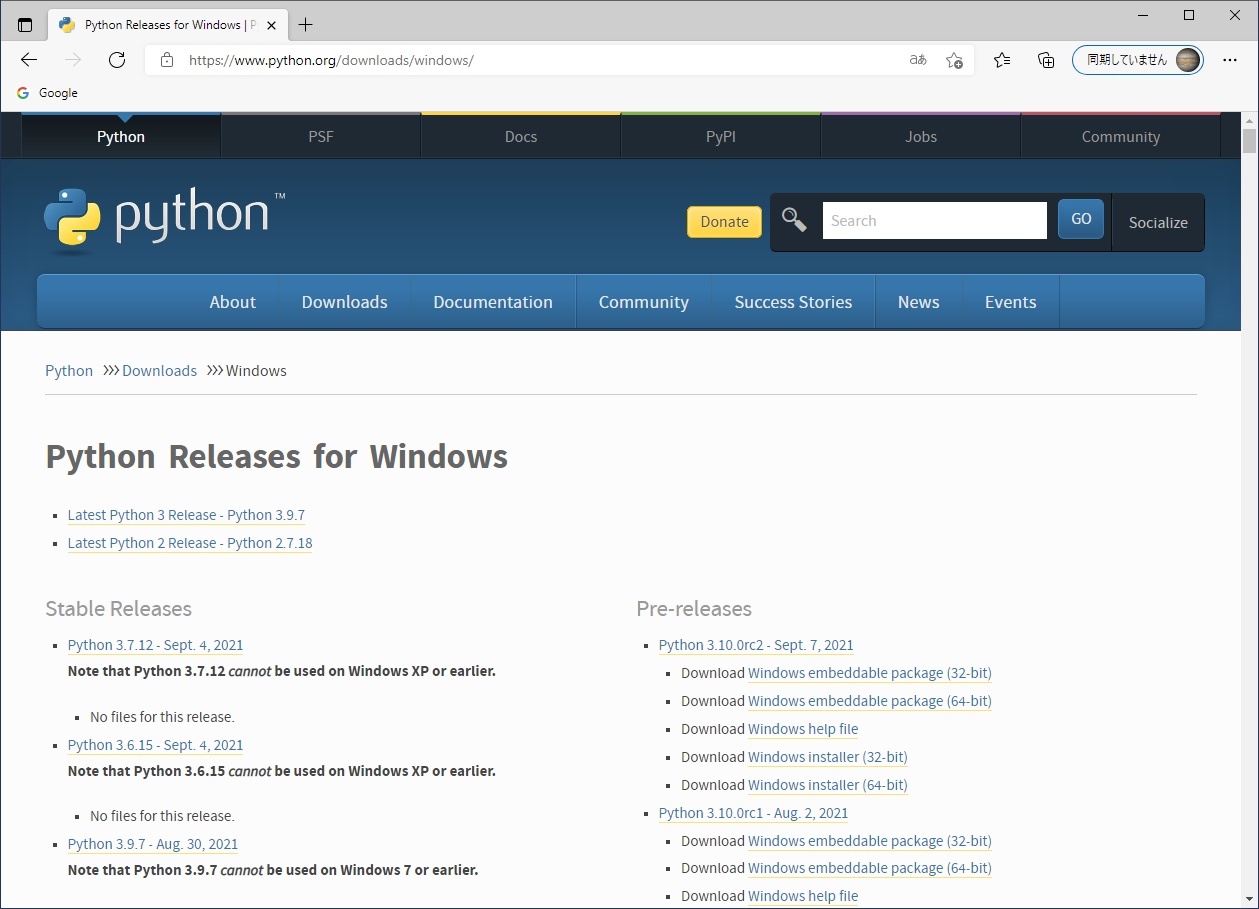1259x909 pixels.
Task: Open the Success Stories menu
Action: coord(793,302)
